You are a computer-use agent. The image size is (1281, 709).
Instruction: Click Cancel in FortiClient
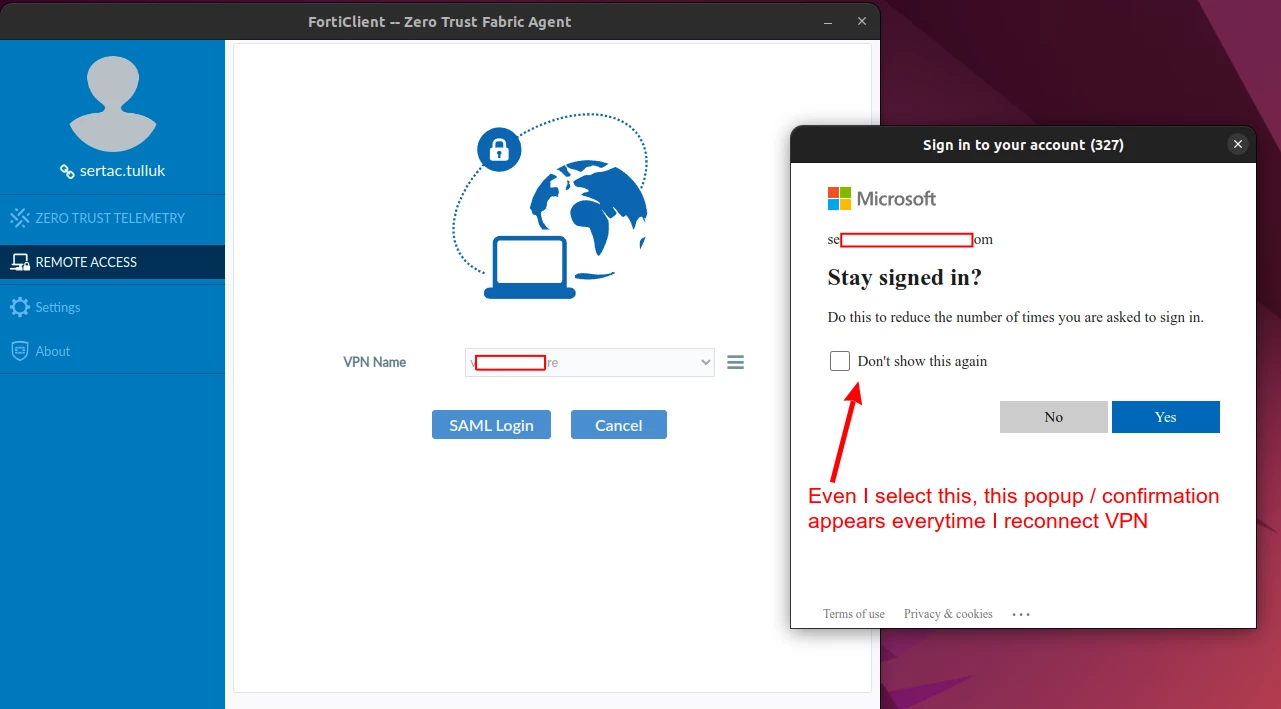tap(619, 425)
